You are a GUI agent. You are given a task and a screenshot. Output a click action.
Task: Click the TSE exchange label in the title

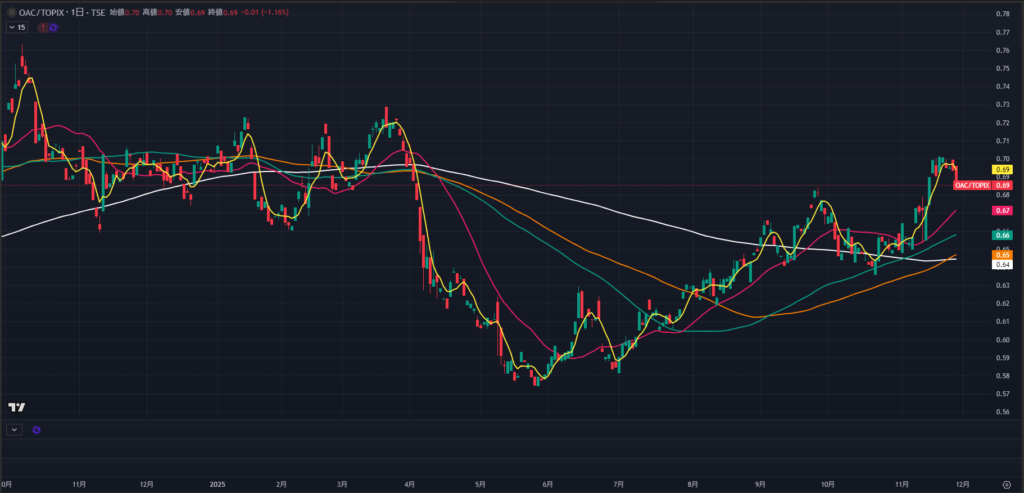[x=100, y=12]
